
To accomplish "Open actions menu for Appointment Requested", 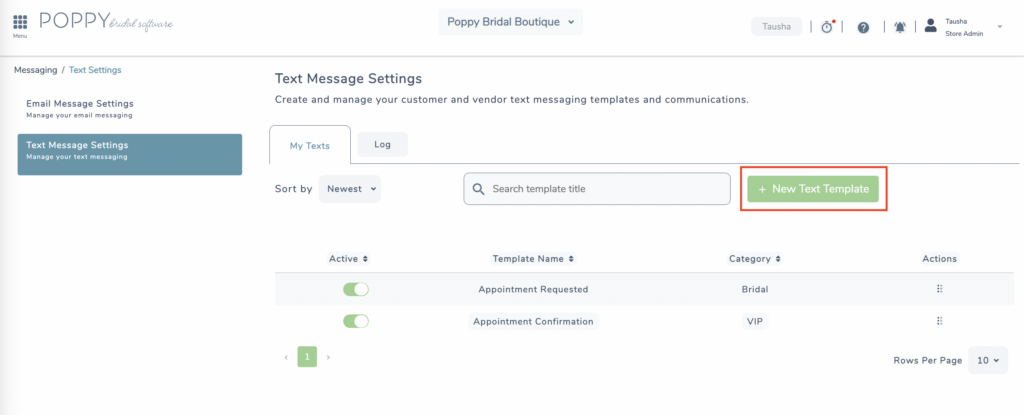I will click(940, 289).
